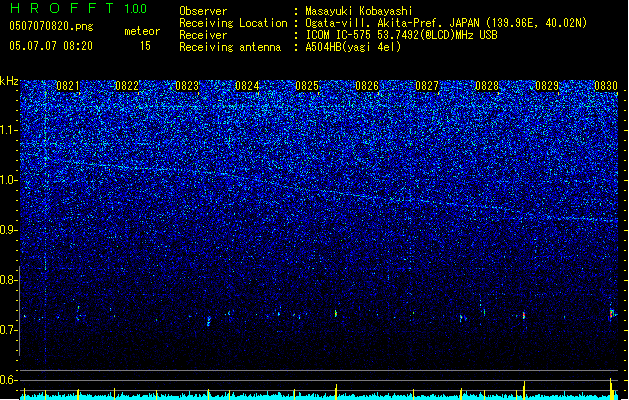Click the Receiving antenna label
This screenshot has width=629, height=400.
click(230, 47)
